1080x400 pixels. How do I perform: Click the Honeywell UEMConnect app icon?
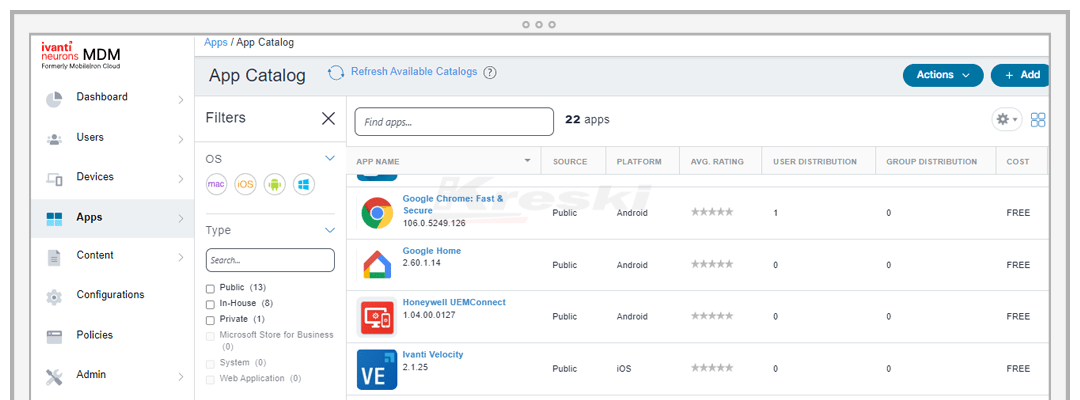tap(377, 317)
